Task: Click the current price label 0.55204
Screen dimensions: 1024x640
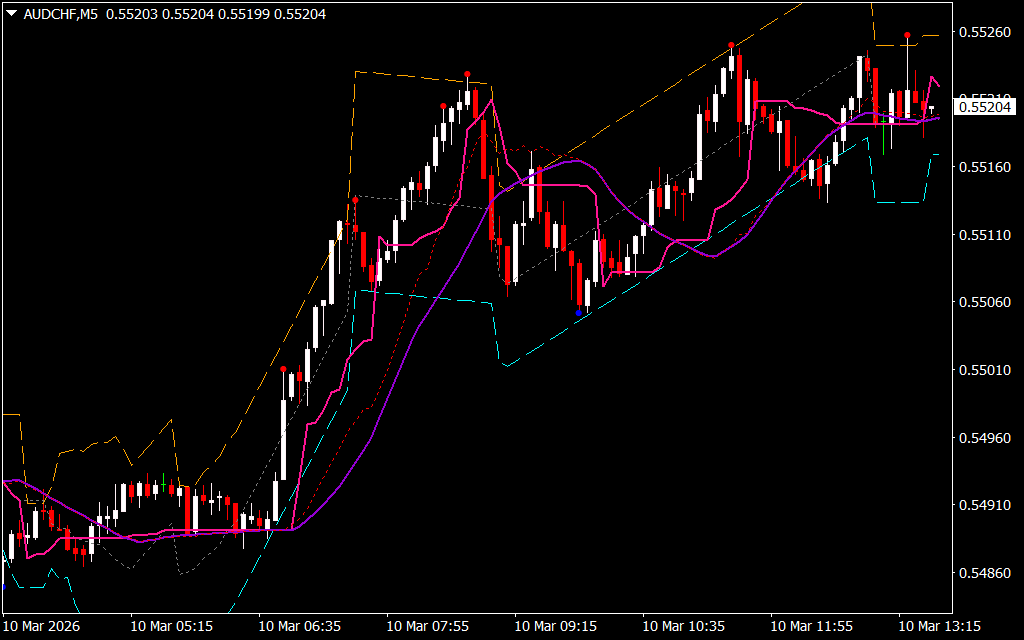Action: pos(985,106)
